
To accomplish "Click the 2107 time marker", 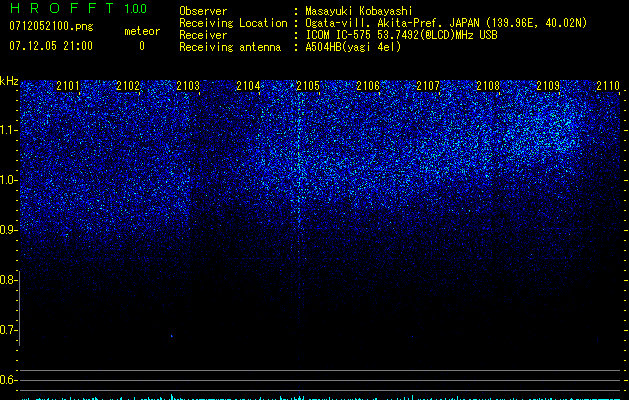I will coord(428,85).
